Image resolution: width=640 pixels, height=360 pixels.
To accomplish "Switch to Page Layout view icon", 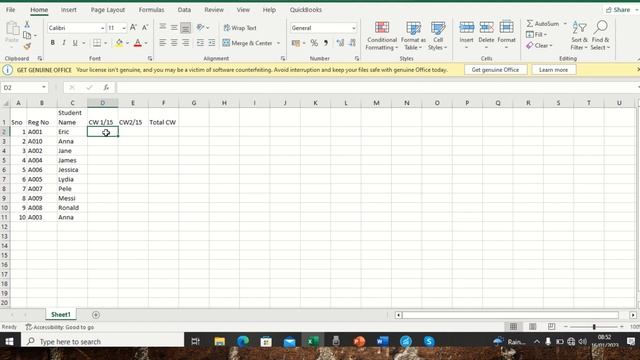I will [532, 327].
